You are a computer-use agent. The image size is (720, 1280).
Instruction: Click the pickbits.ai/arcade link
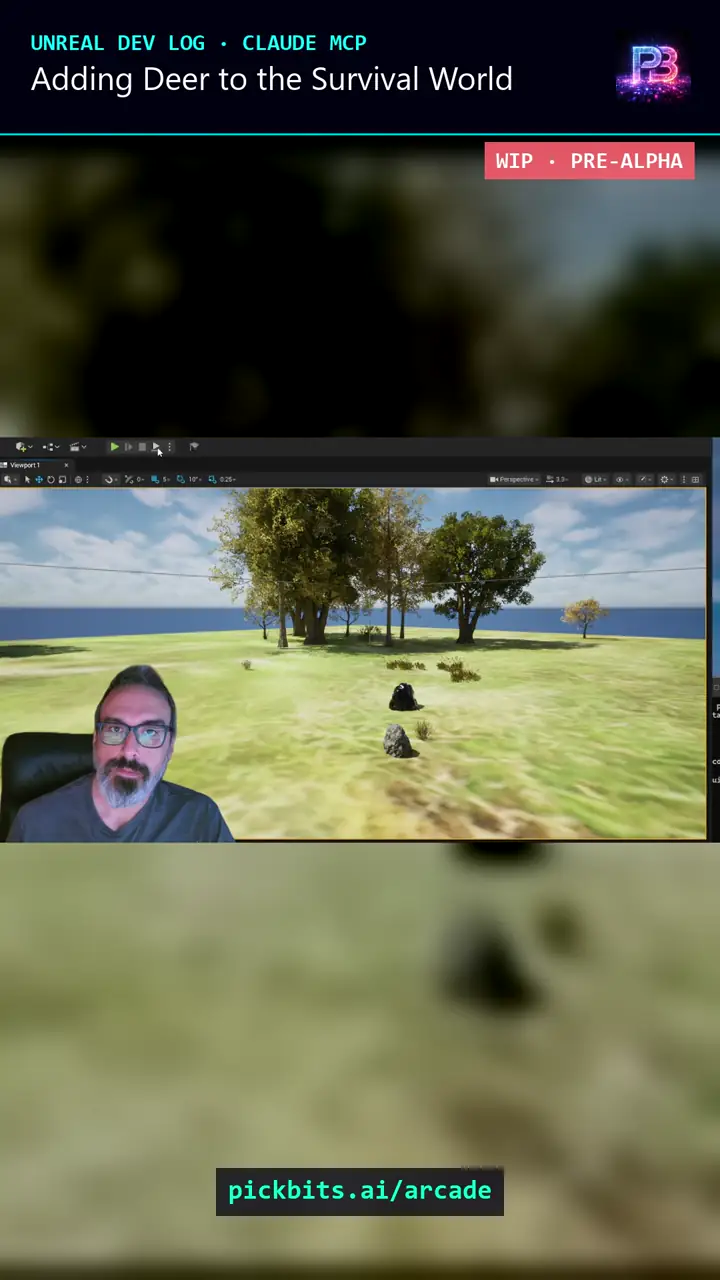coord(360,1191)
